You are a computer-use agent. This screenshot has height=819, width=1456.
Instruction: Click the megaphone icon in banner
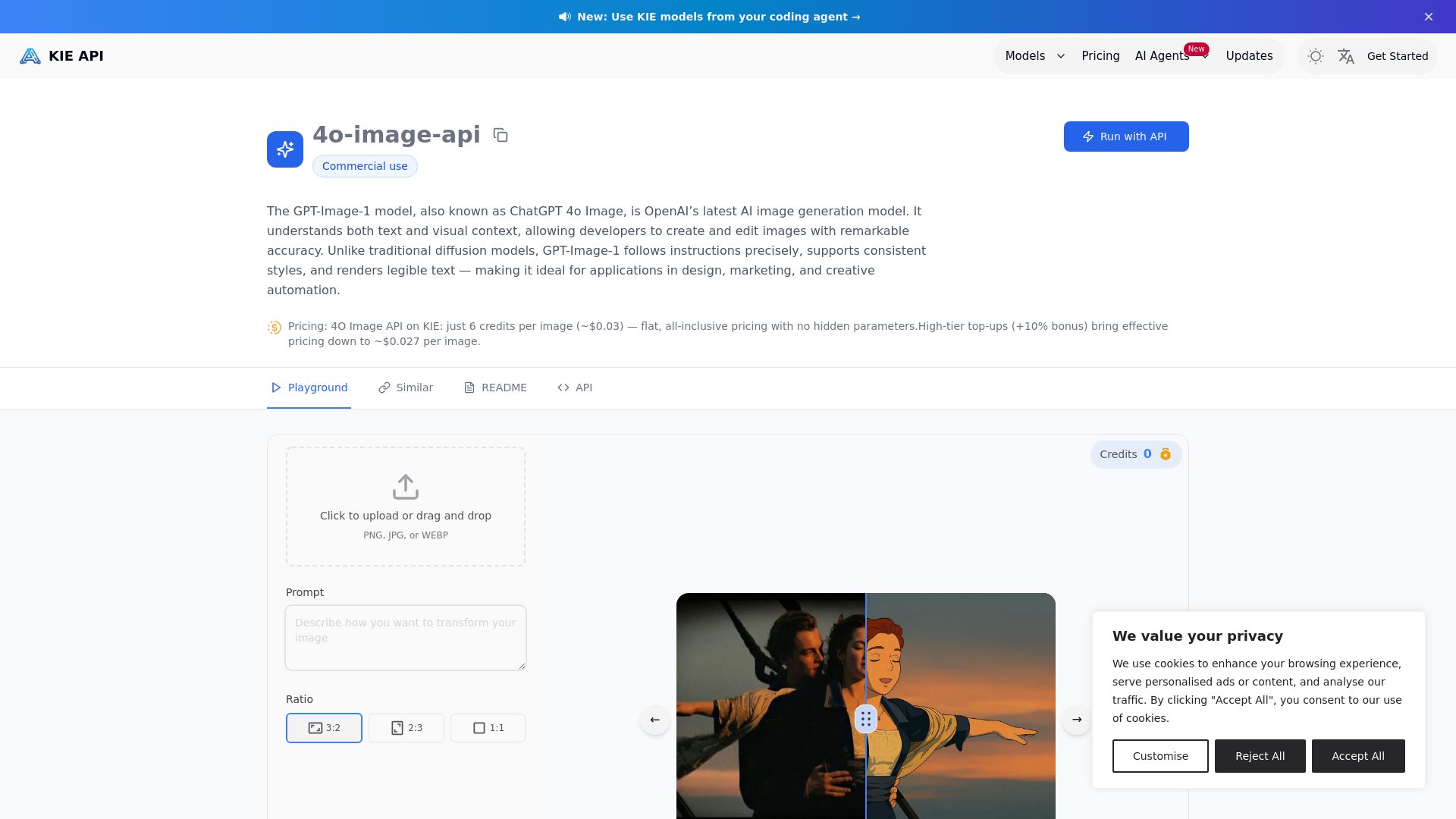click(x=565, y=17)
